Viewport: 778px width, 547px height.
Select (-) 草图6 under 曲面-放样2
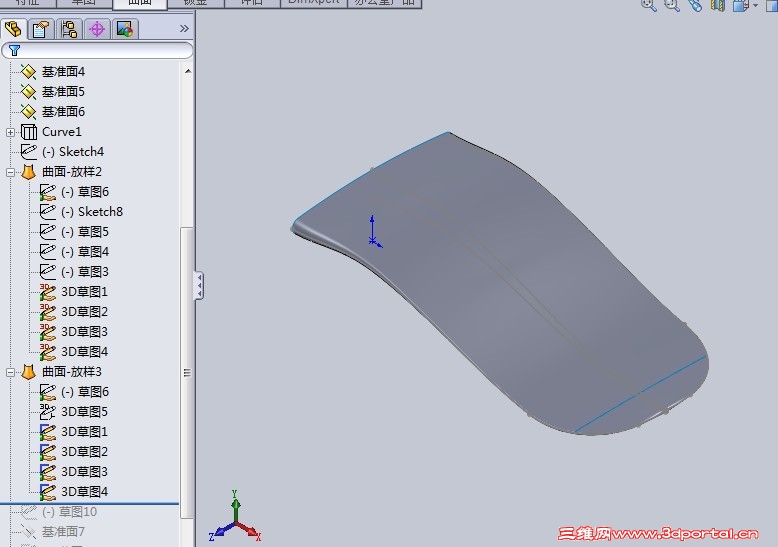(x=84, y=192)
